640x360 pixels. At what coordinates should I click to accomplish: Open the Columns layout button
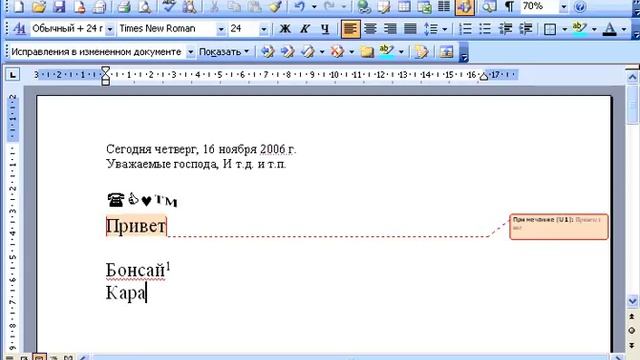444,6
